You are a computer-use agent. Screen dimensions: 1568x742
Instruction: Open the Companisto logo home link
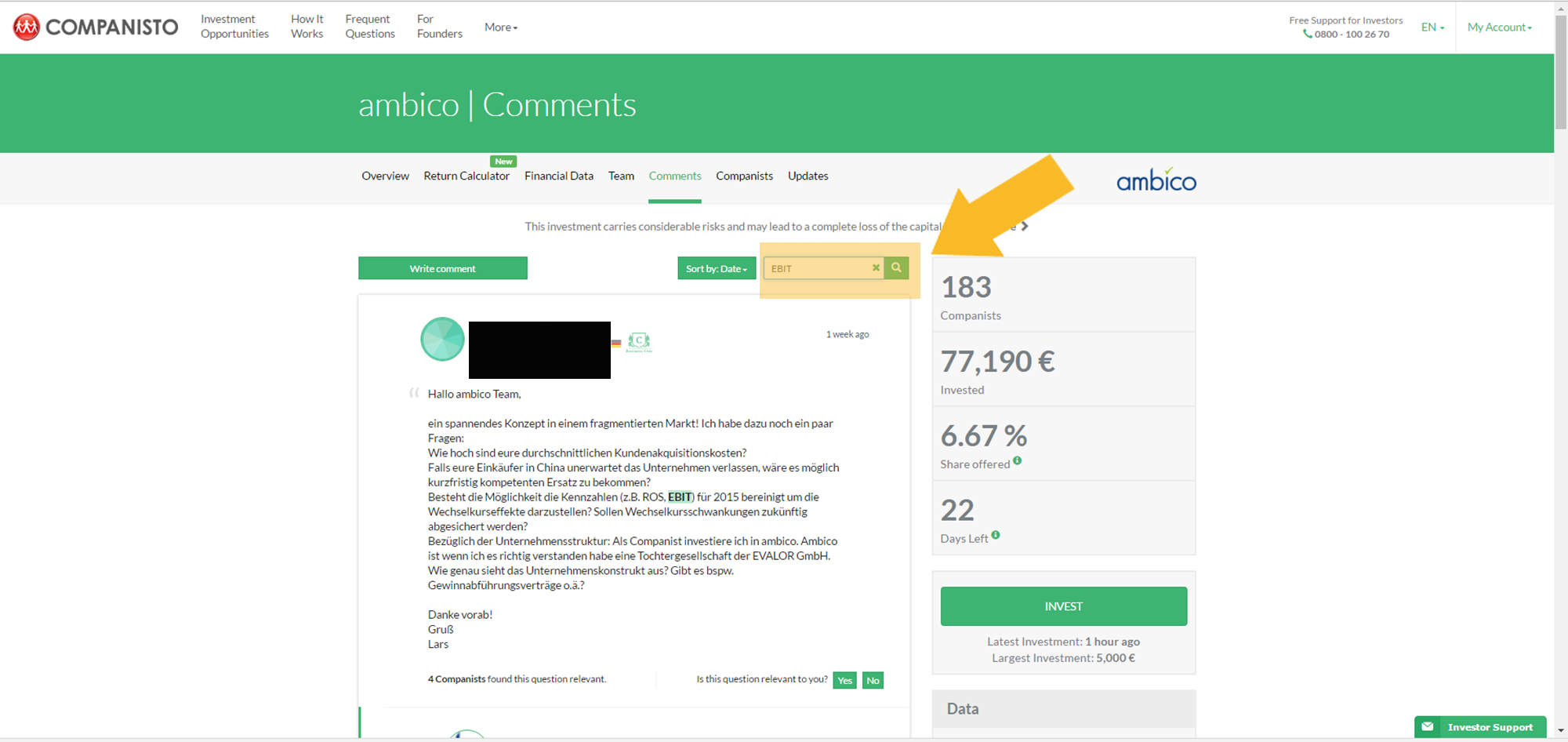pyautogui.click(x=96, y=27)
